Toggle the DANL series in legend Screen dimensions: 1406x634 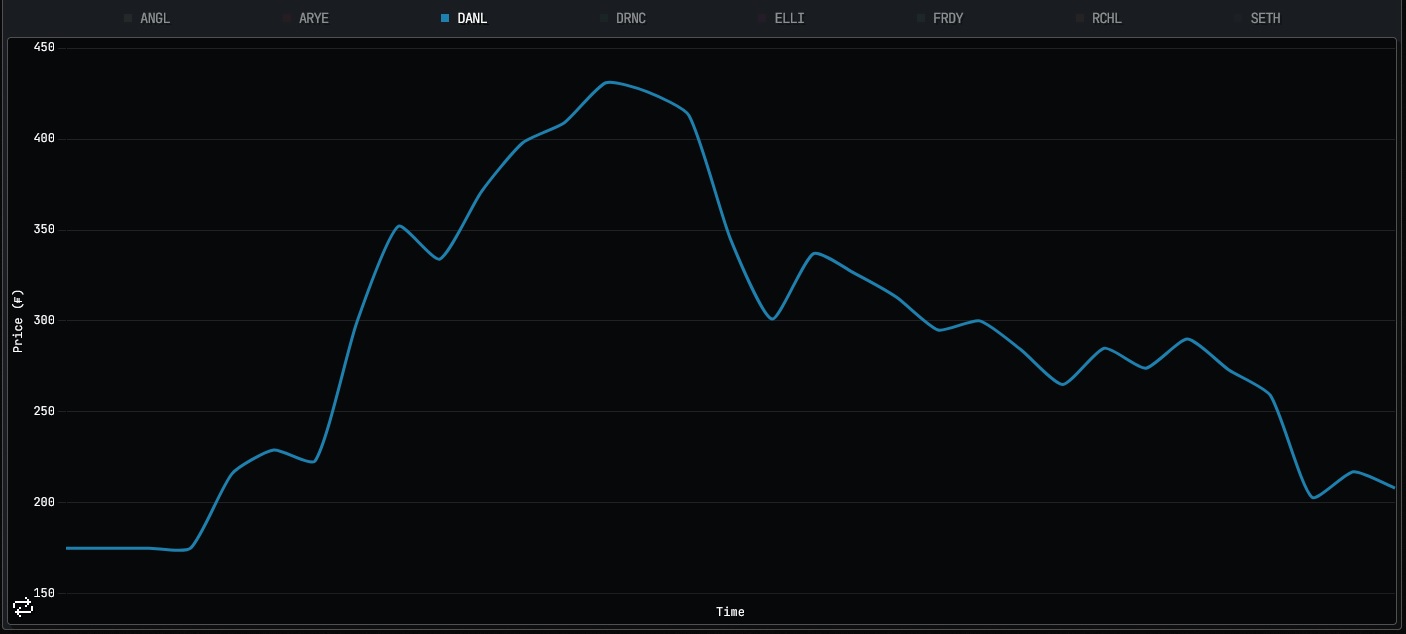coord(464,18)
